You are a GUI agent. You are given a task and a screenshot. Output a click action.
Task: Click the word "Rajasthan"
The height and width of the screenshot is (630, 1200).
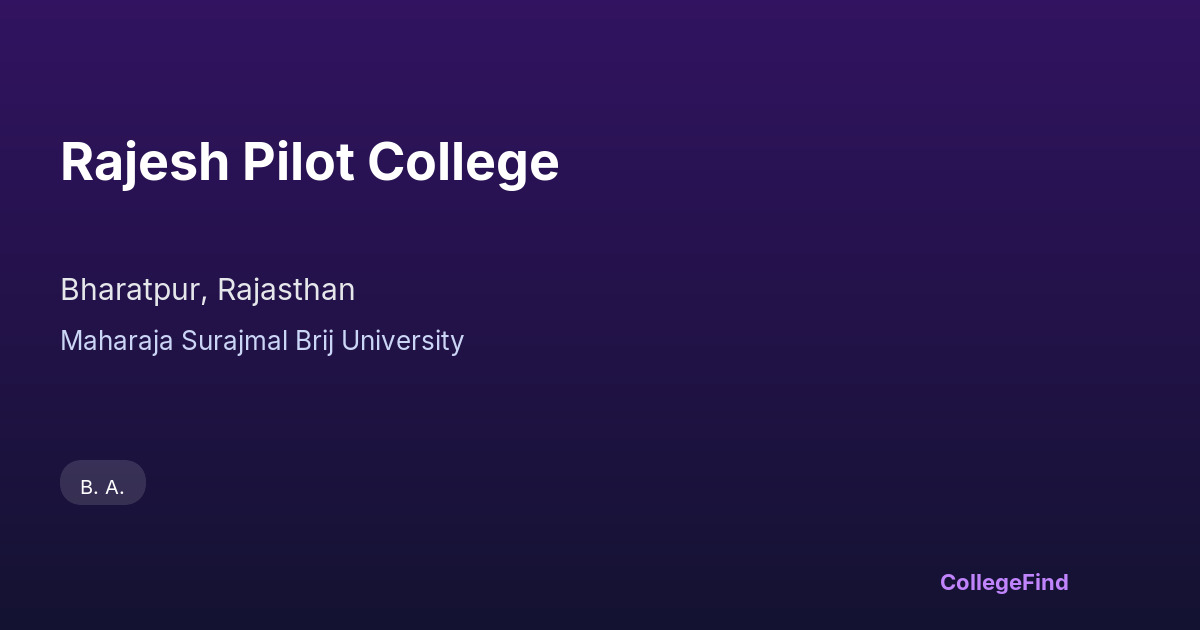(x=286, y=290)
